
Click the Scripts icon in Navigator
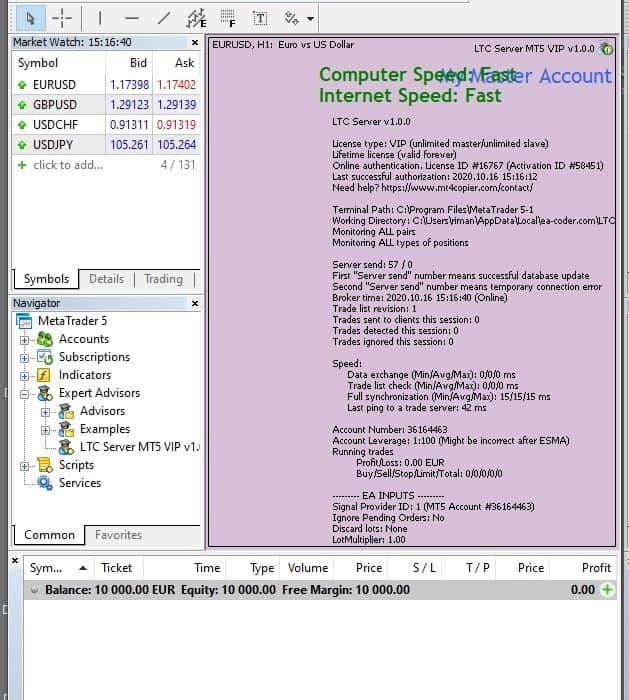coord(45,465)
